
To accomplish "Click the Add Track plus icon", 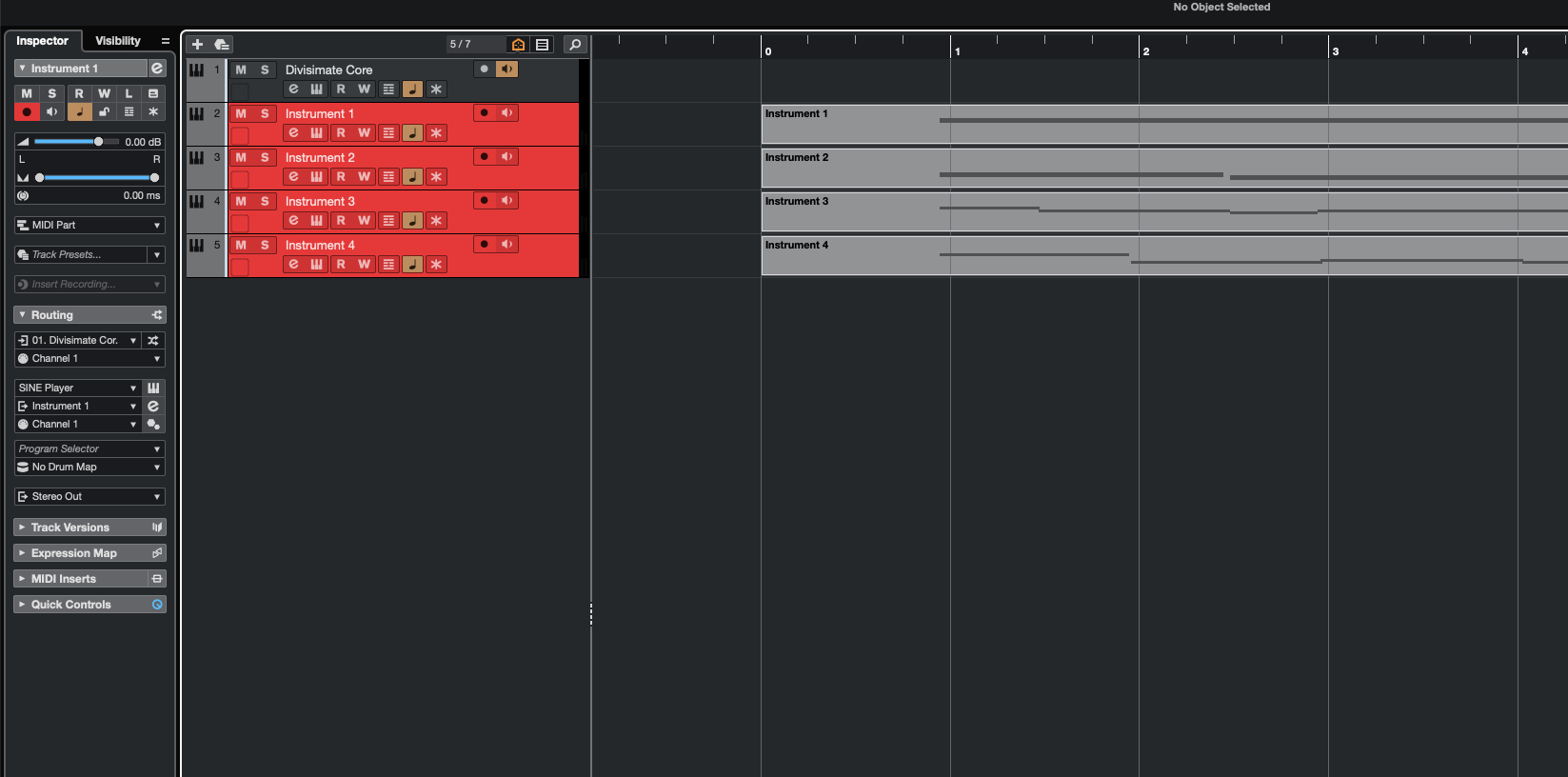I will (x=197, y=45).
